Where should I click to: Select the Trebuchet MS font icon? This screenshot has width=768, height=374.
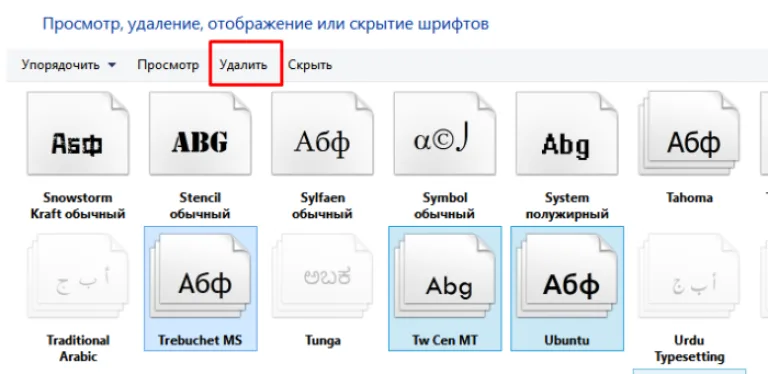(200, 276)
